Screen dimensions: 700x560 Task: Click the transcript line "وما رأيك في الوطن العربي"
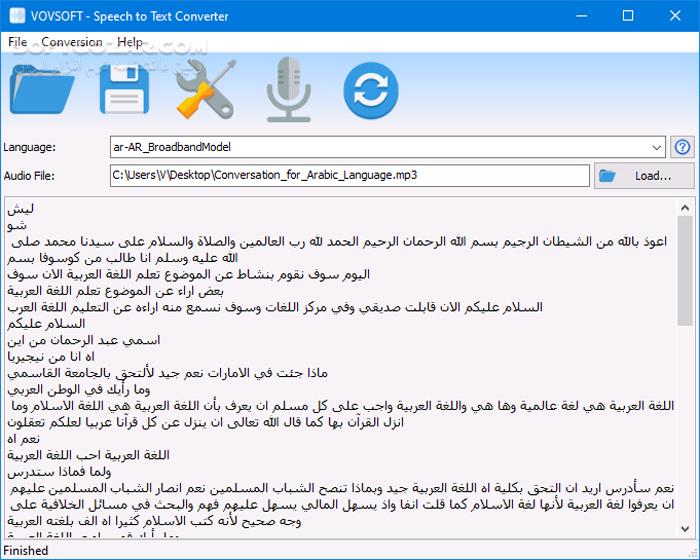tap(79, 389)
